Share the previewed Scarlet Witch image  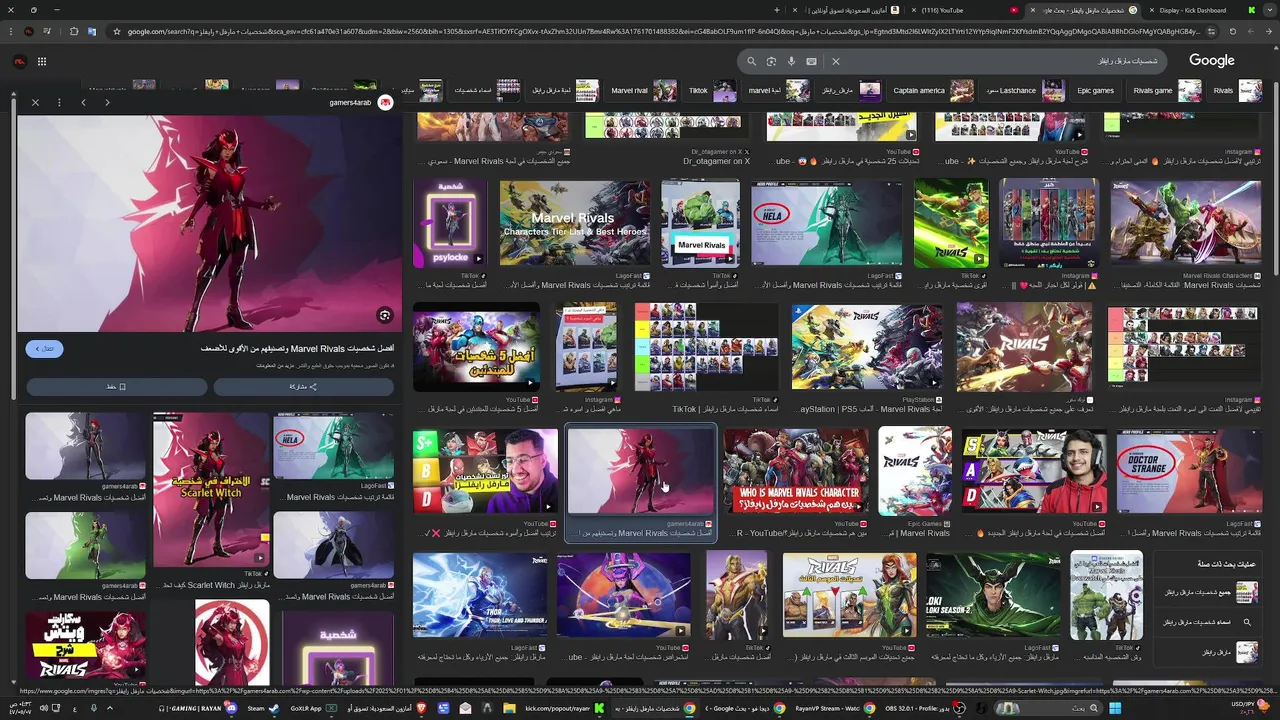(304, 386)
